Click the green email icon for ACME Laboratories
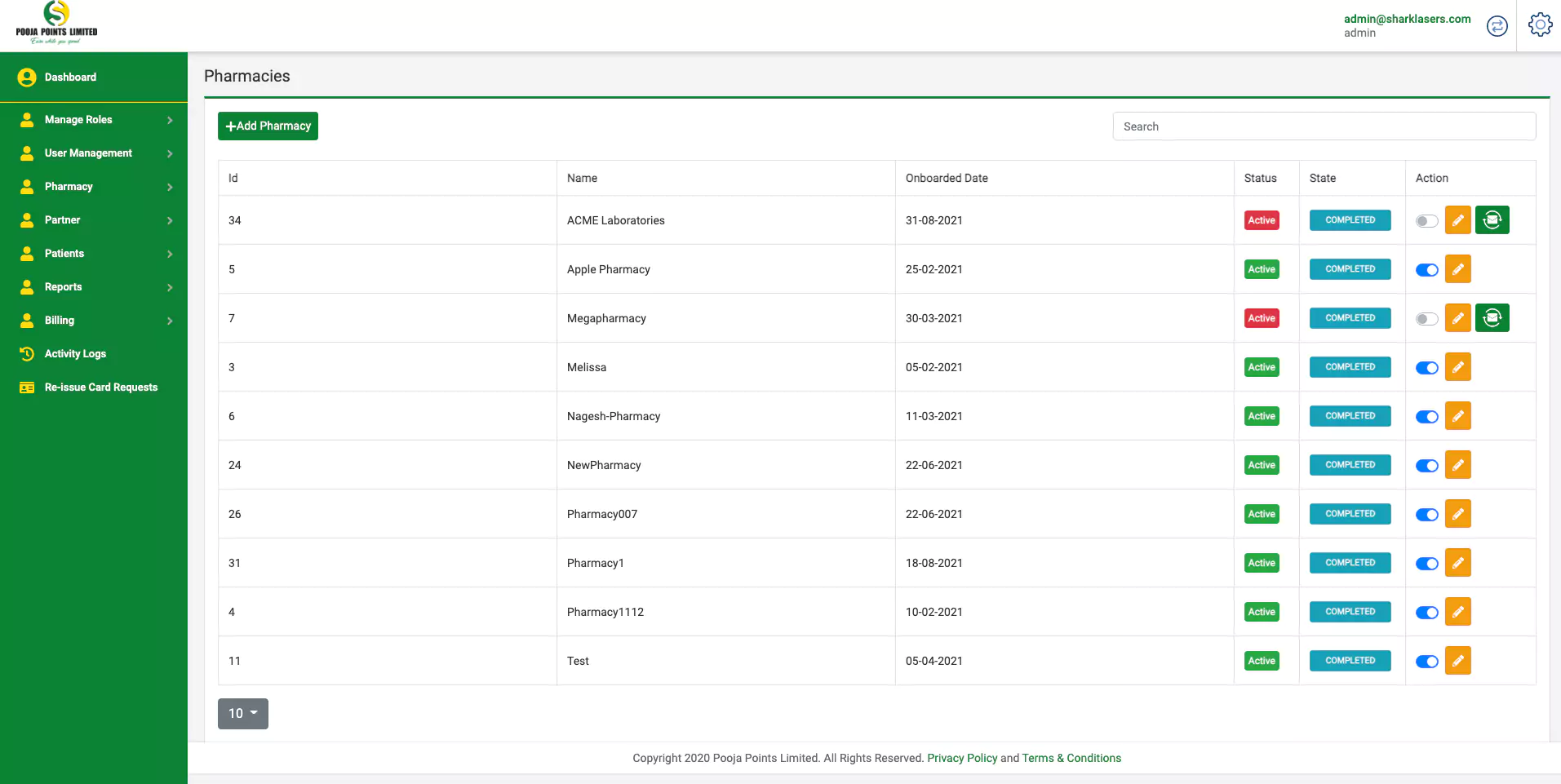This screenshot has height=784, width=1561. (1492, 220)
